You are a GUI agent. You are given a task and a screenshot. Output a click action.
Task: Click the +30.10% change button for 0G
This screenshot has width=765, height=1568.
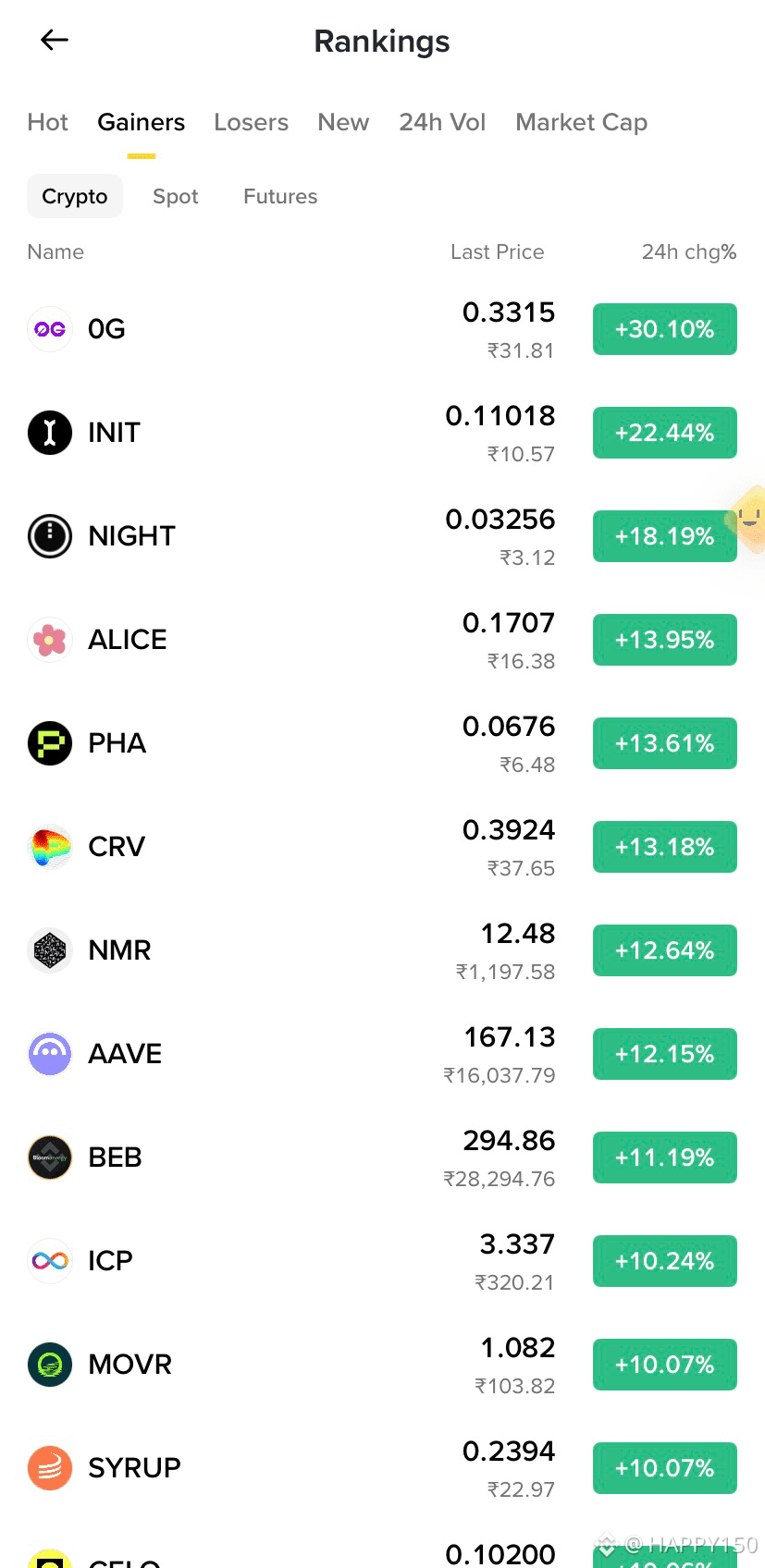pyautogui.click(x=665, y=329)
